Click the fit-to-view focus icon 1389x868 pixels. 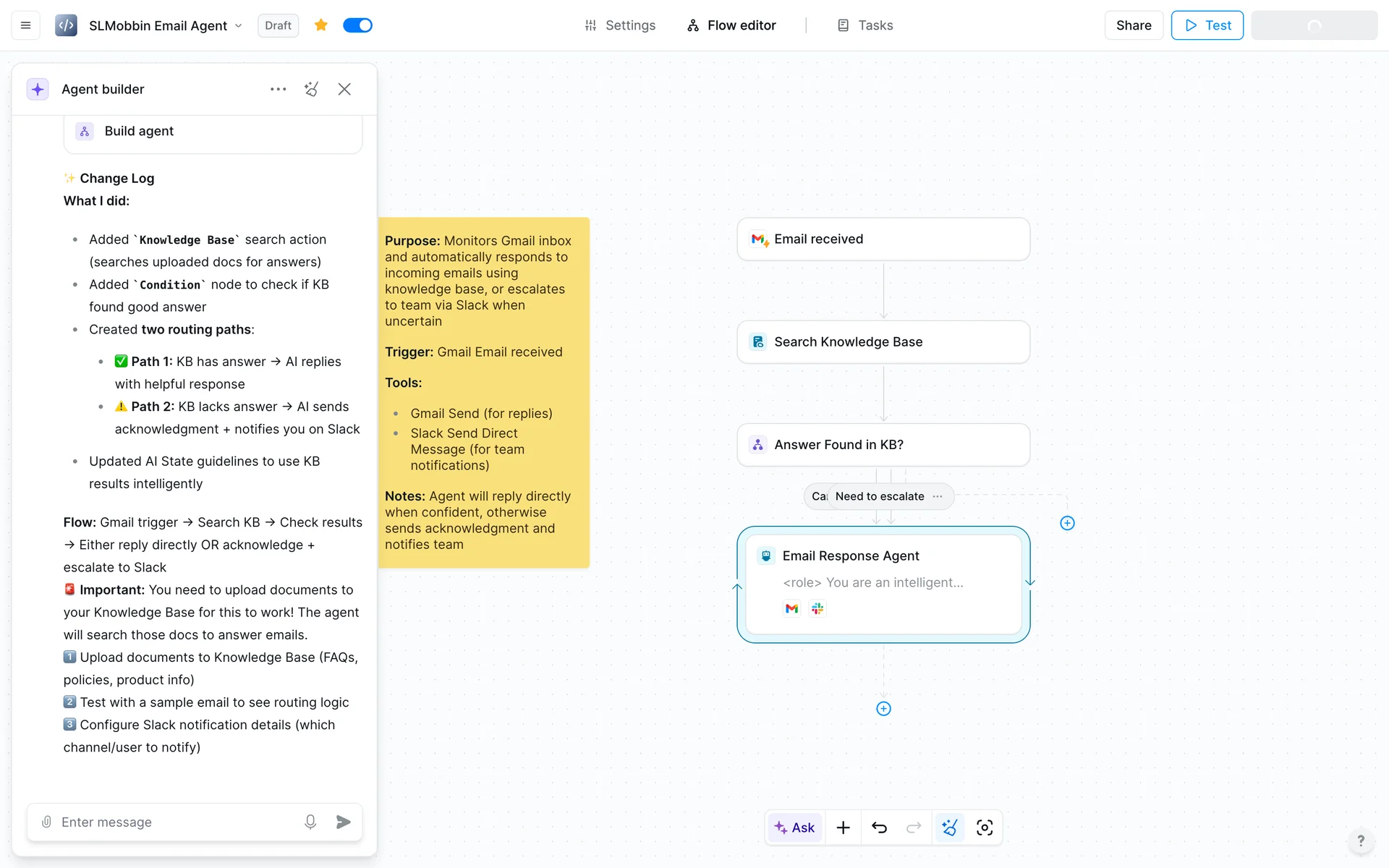click(x=985, y=827)
